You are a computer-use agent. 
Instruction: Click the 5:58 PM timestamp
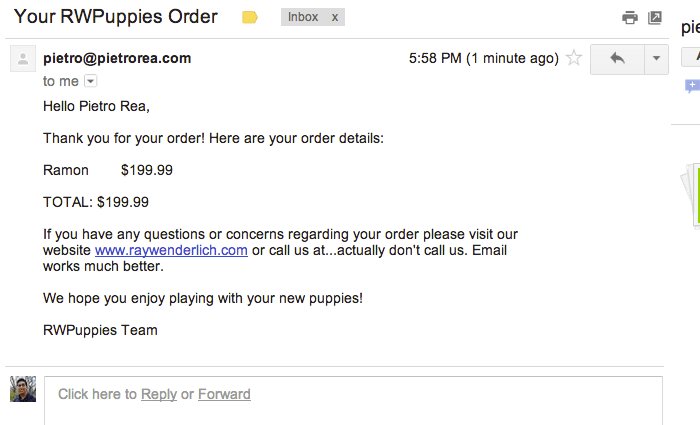pos(483,58)
